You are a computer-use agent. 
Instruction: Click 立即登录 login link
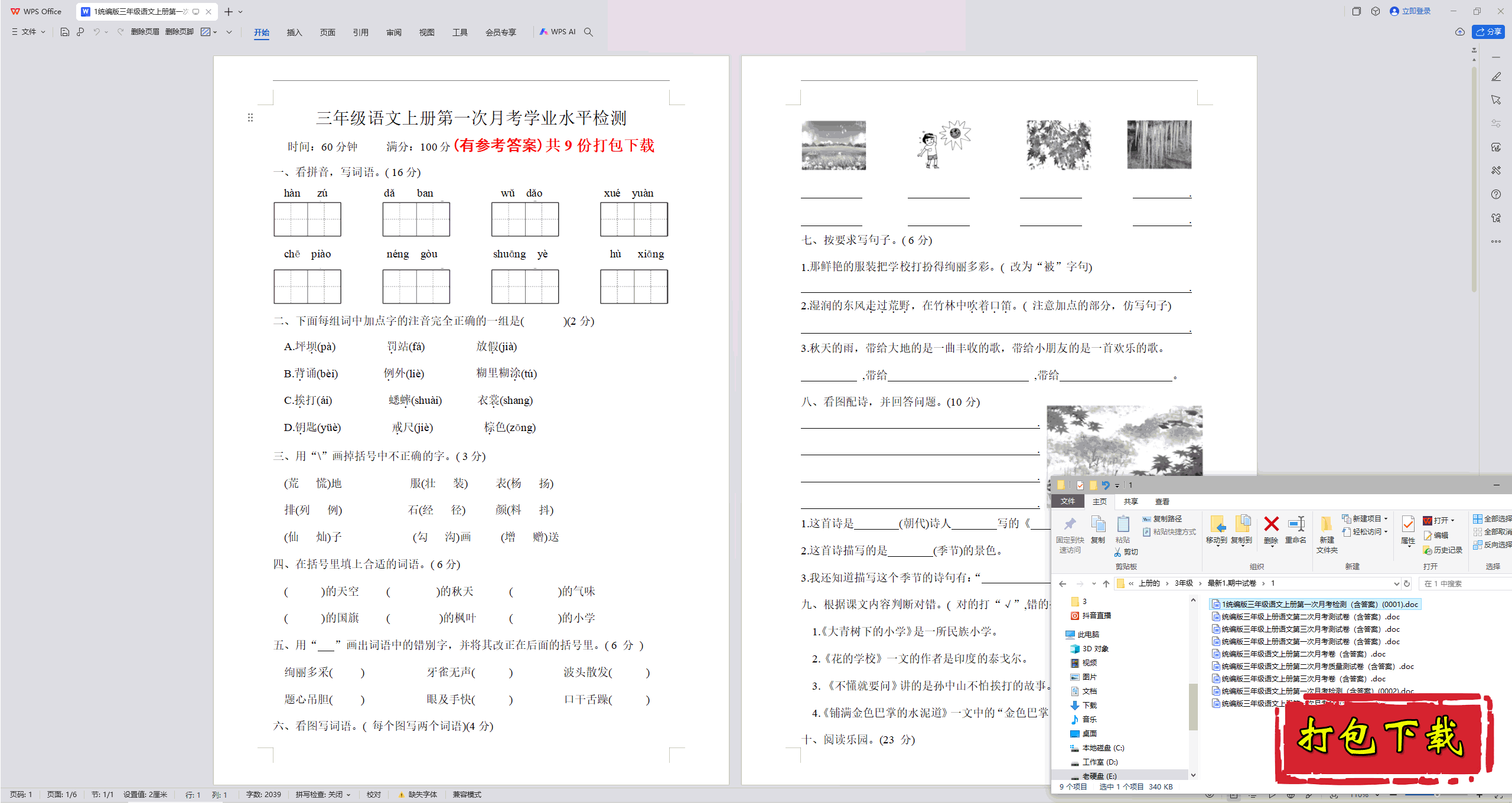1410,11
